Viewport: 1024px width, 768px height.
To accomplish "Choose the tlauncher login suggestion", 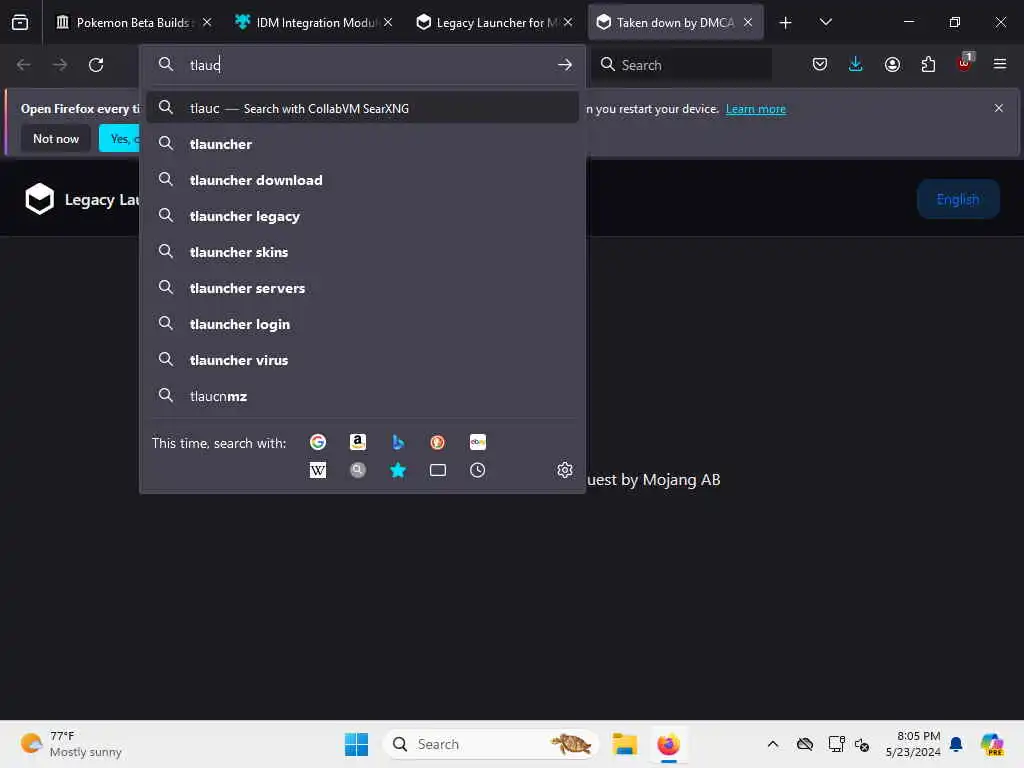I will pyautogui.click(x=362, y=324).
